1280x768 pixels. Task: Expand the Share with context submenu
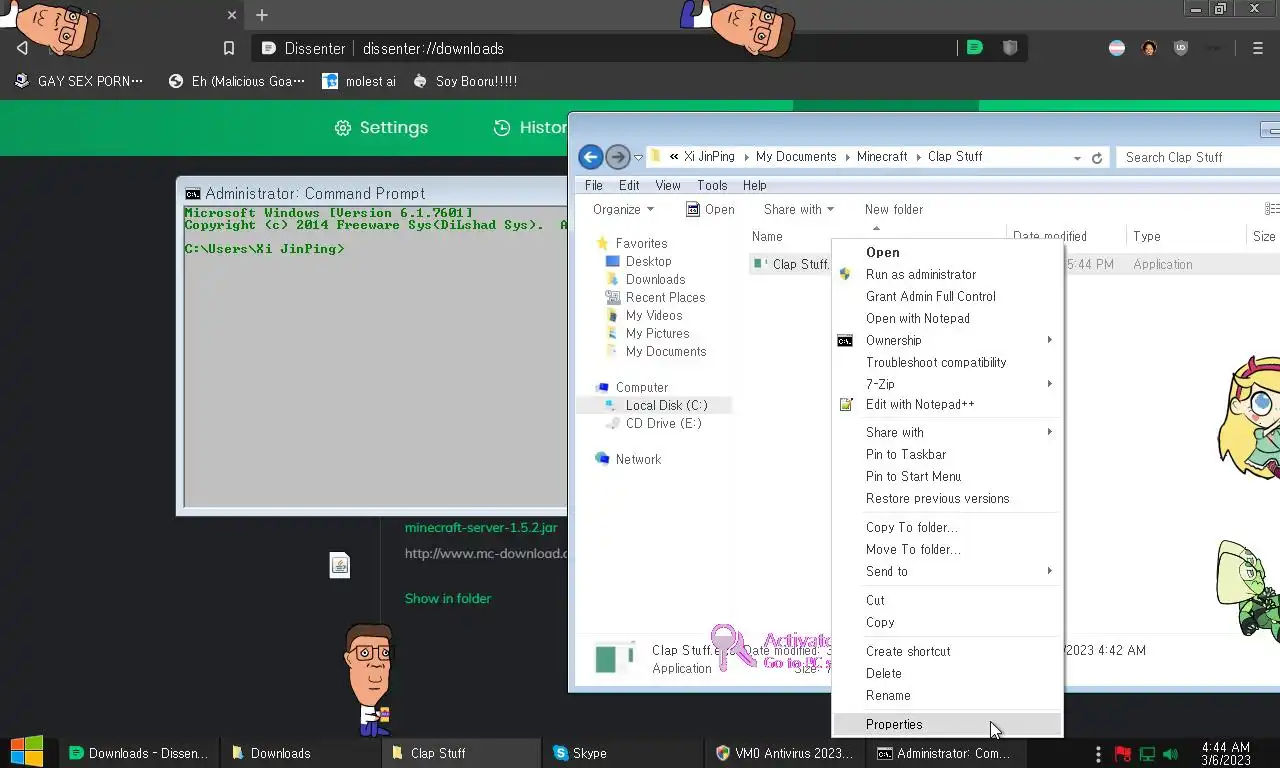coord(947,432)
